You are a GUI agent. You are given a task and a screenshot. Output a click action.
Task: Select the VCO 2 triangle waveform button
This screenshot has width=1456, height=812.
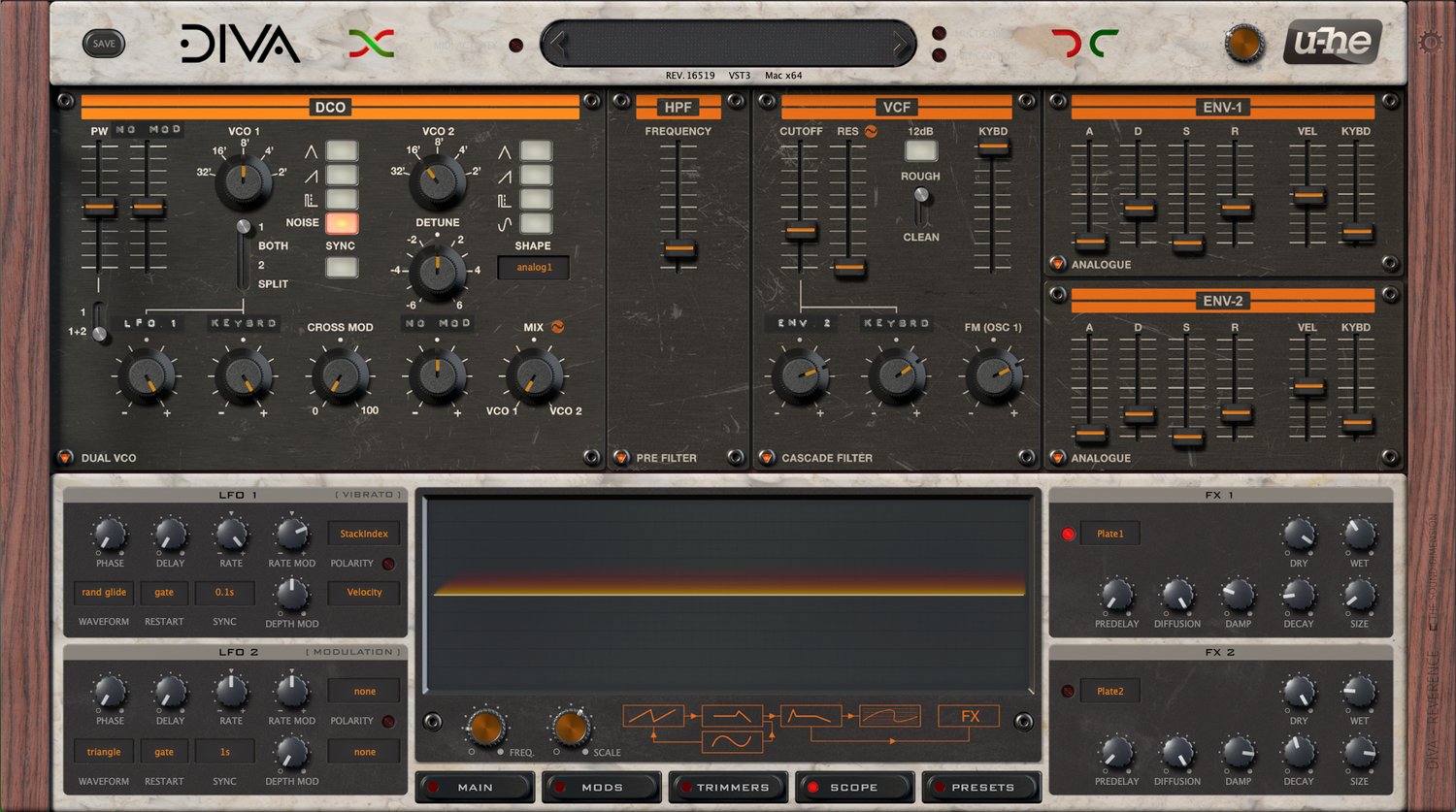coord(536,151)
